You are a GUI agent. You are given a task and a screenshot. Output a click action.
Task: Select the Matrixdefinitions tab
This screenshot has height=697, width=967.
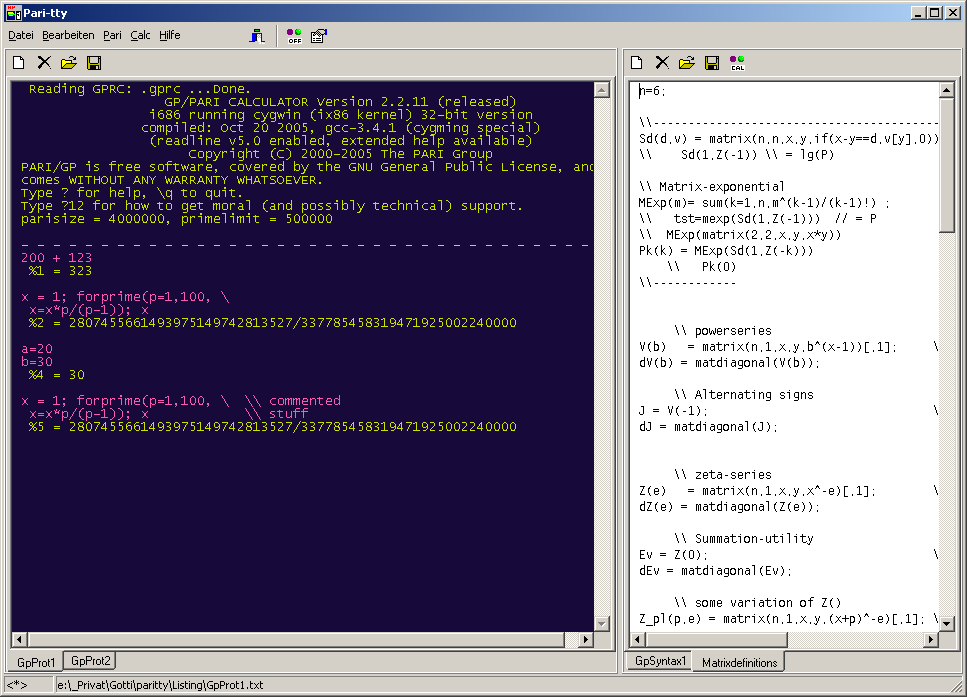click(740, 662)
